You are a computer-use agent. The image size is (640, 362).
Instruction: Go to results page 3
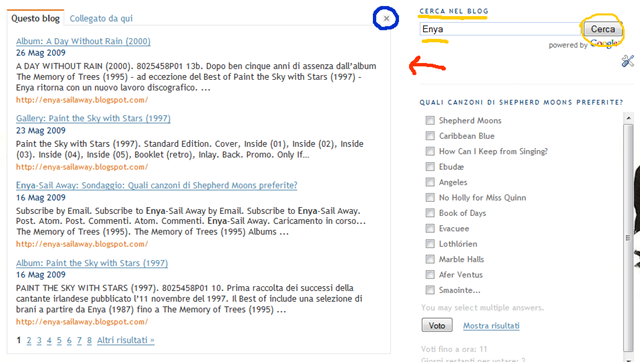[x=39, y=340]
